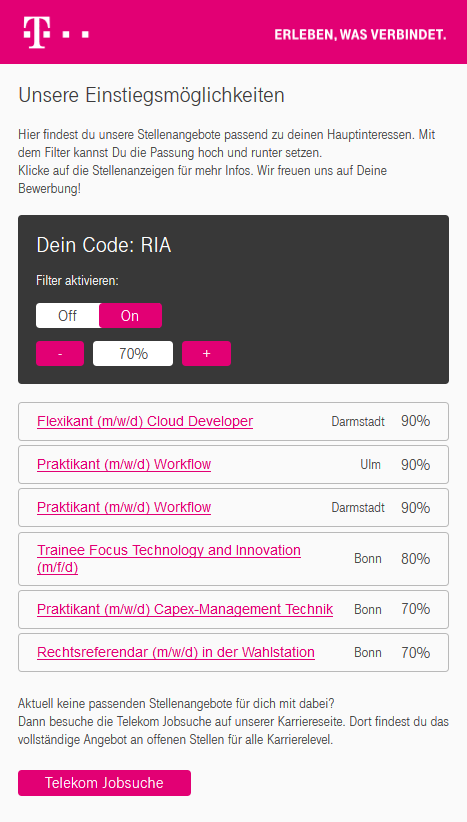Click 80% in the Trainee Focus row
467x822 pixels.
click(x=416, y=559)
